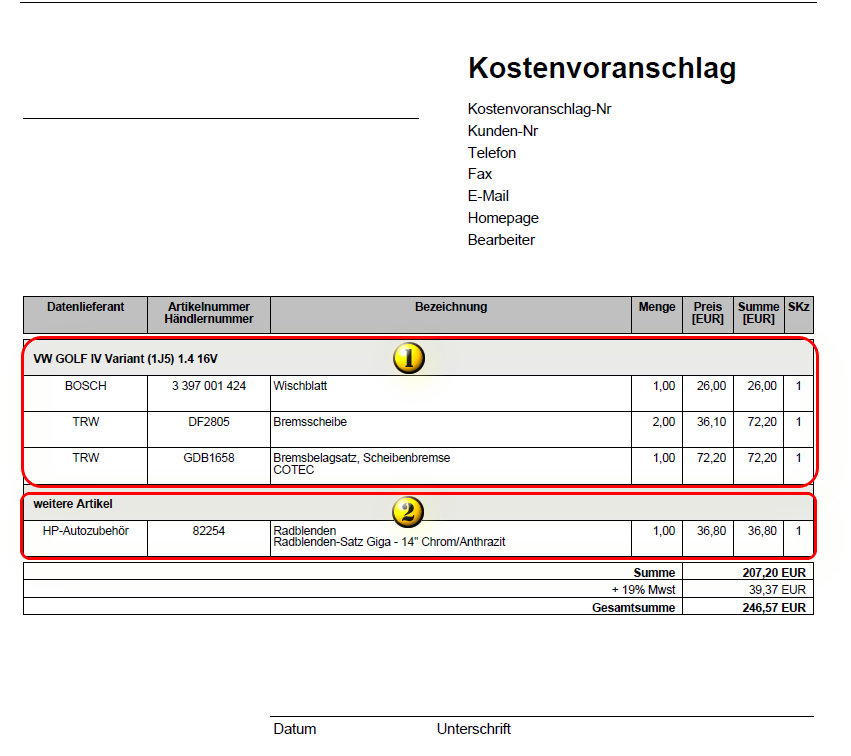The image size is (851, 756).
Task: Click the Wischblatt total in Summe column
Action: (x=762, y=386)
